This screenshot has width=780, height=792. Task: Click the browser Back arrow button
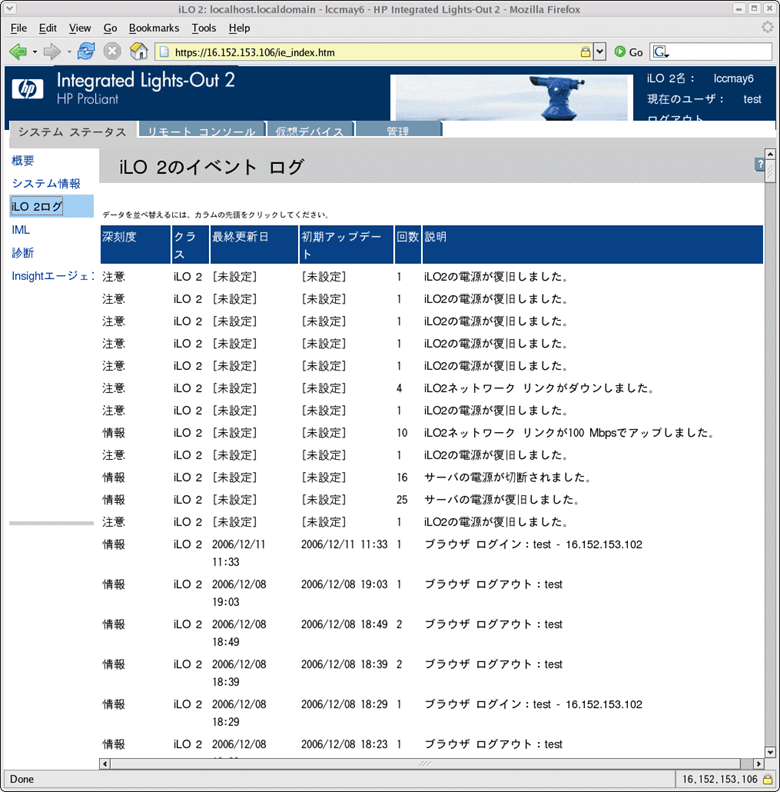pyautogui.click(x=17, y=51)
